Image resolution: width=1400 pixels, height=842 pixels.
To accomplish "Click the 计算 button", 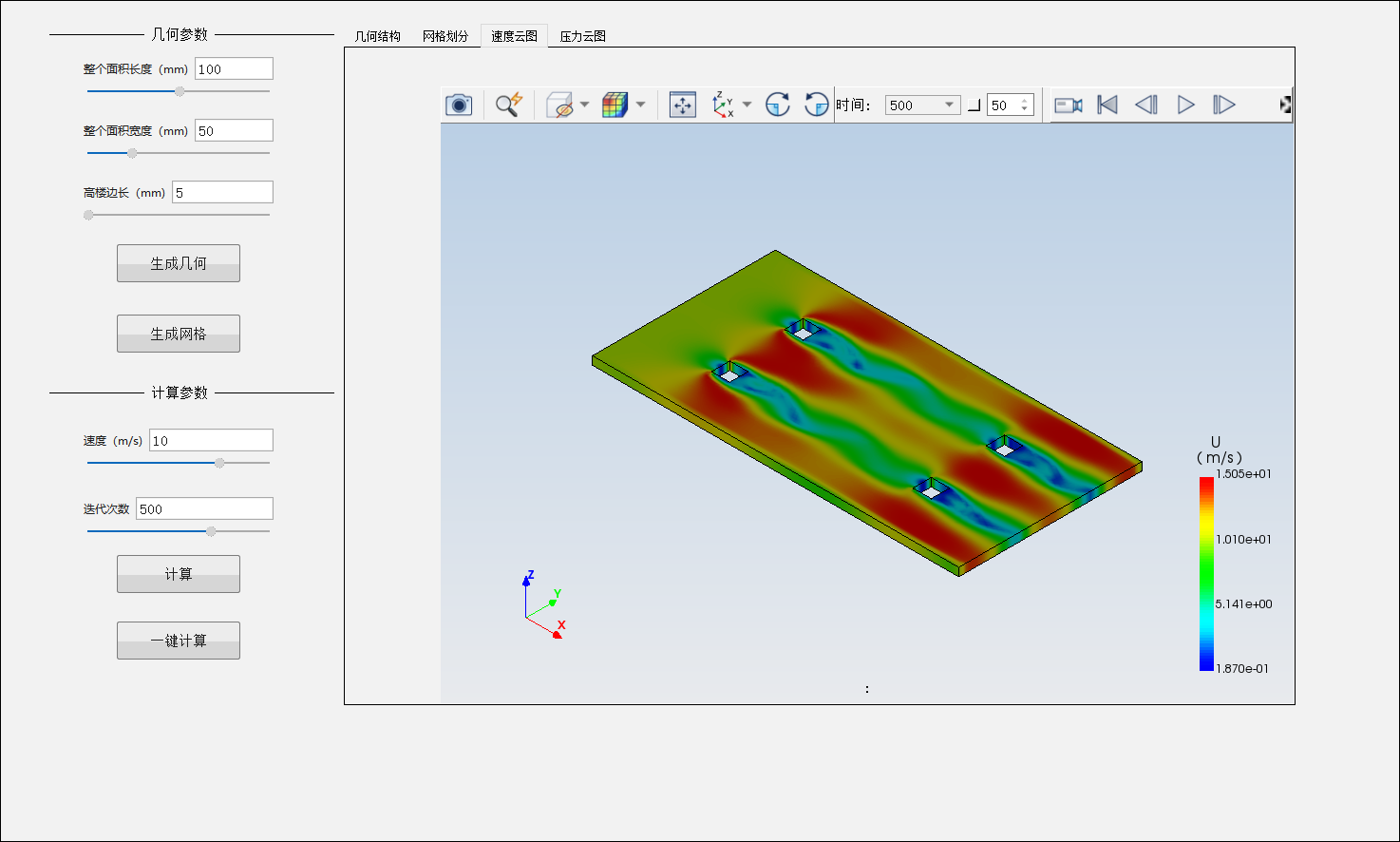I will (x=179, y=574).
